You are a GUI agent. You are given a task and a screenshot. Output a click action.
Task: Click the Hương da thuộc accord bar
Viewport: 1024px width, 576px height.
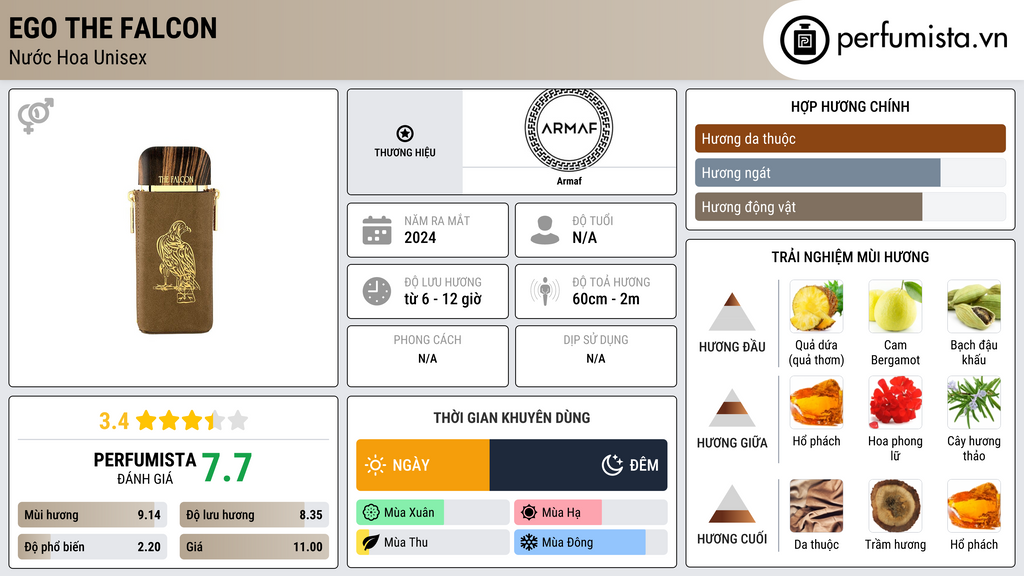tap(849, 139)
